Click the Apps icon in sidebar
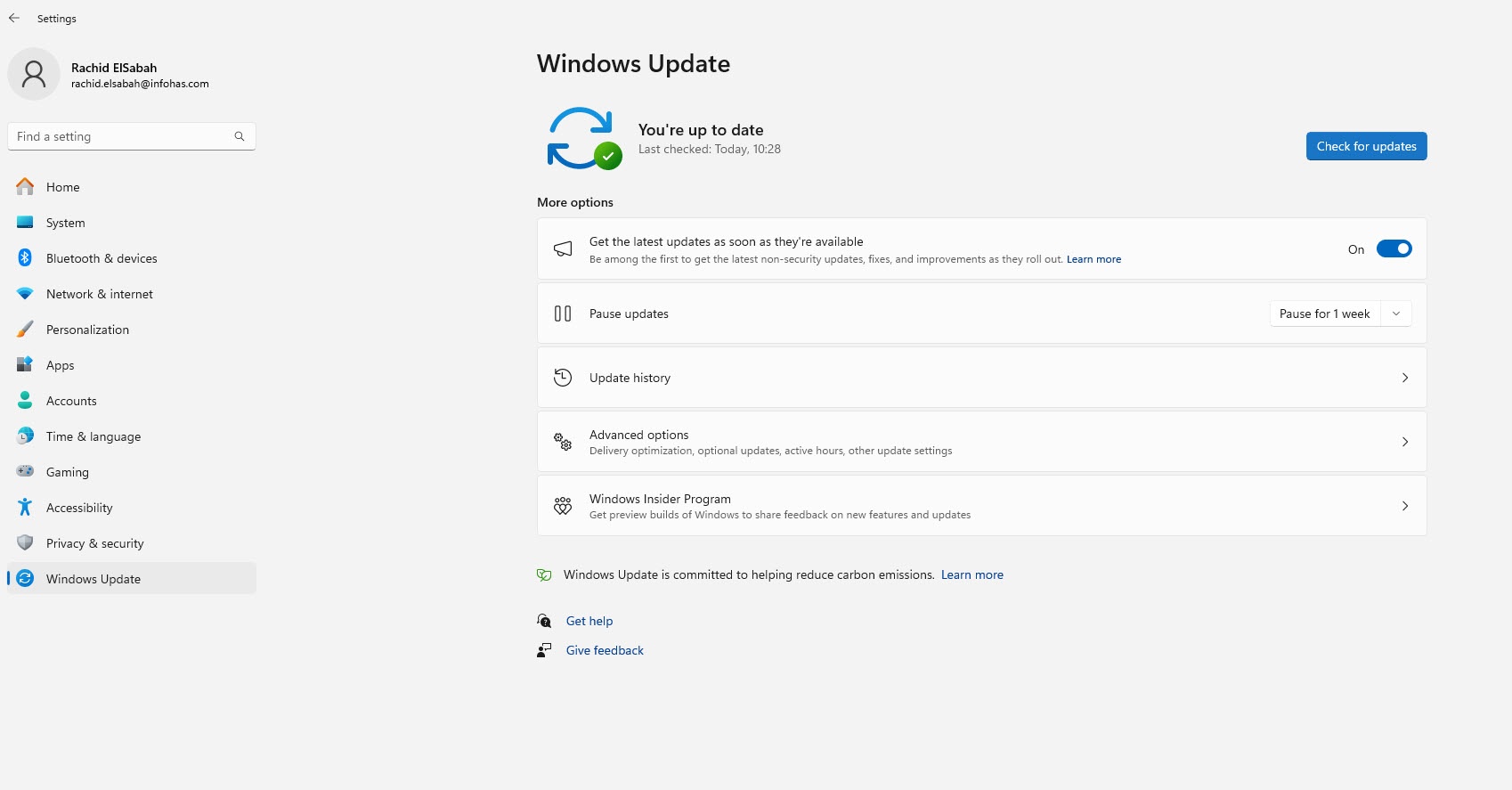The image size is (1512, 790). click(25, 364)
